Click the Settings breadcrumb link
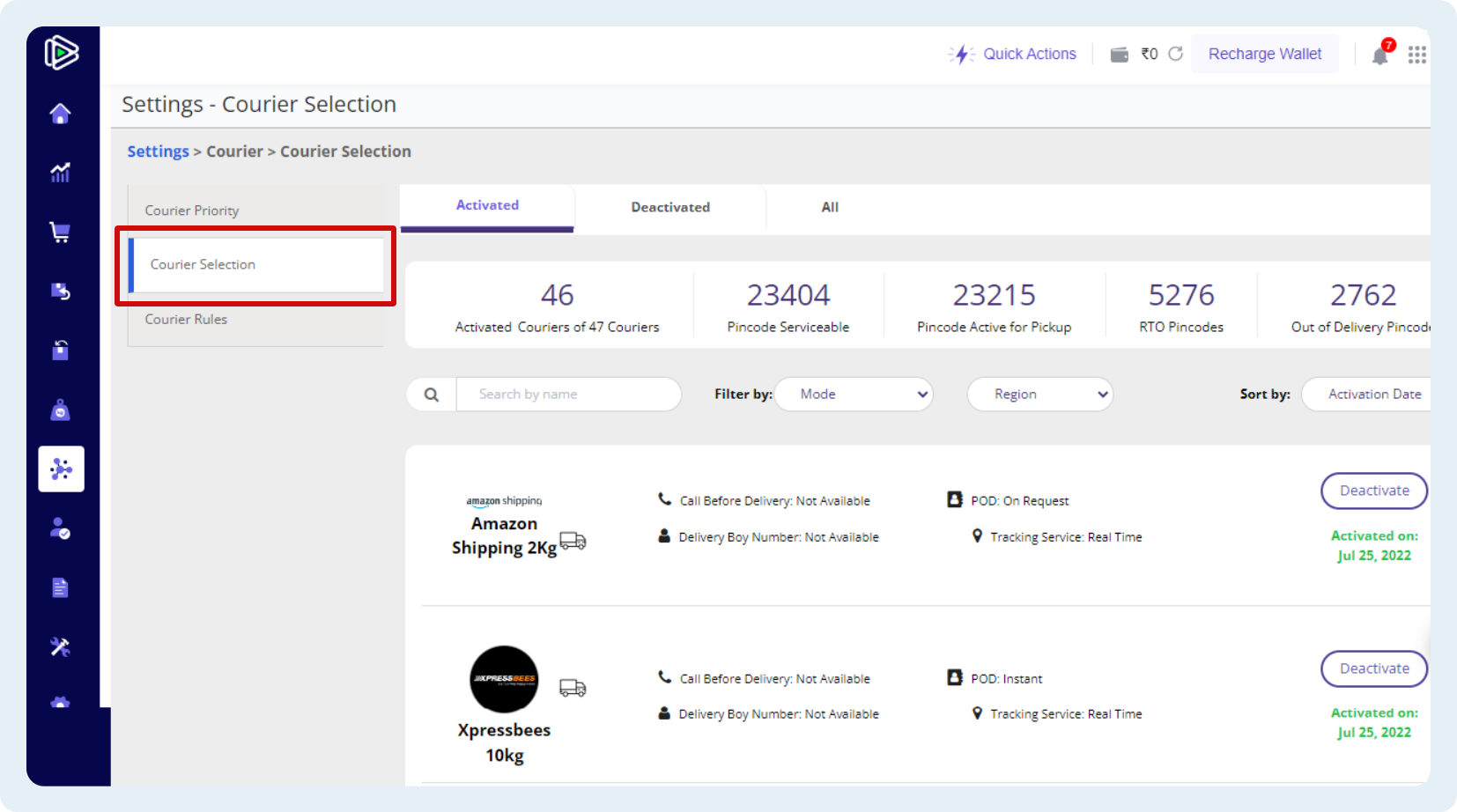Viewport: 1457px width, 812px height. [x=159, y=151]
